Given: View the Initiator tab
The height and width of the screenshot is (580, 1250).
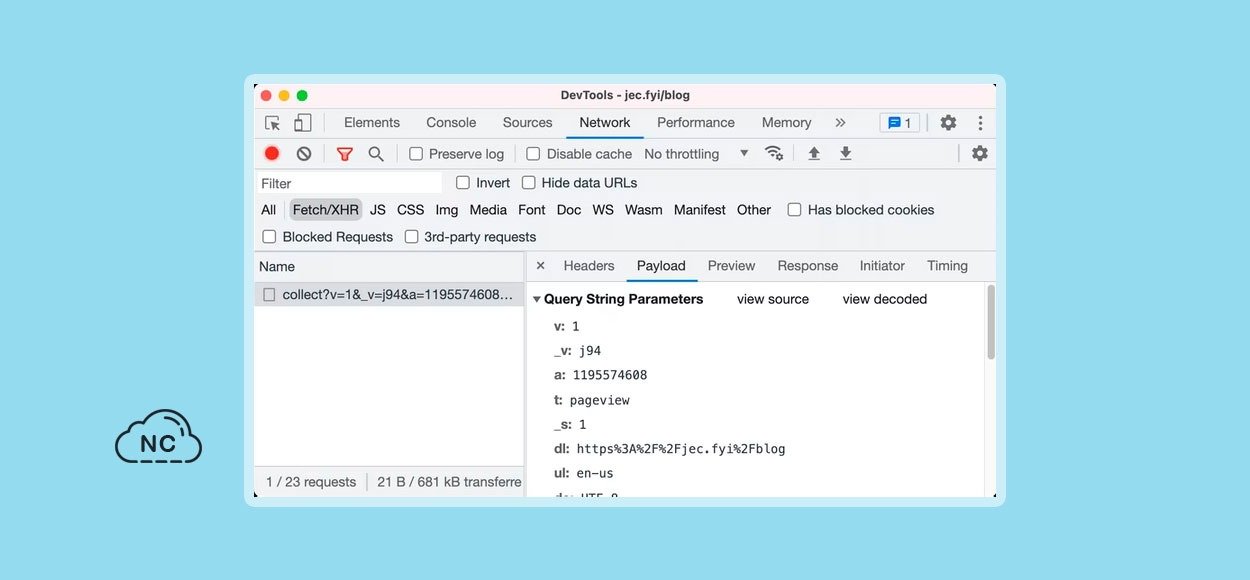Looking at the screenshot, I should click(882, 266).
